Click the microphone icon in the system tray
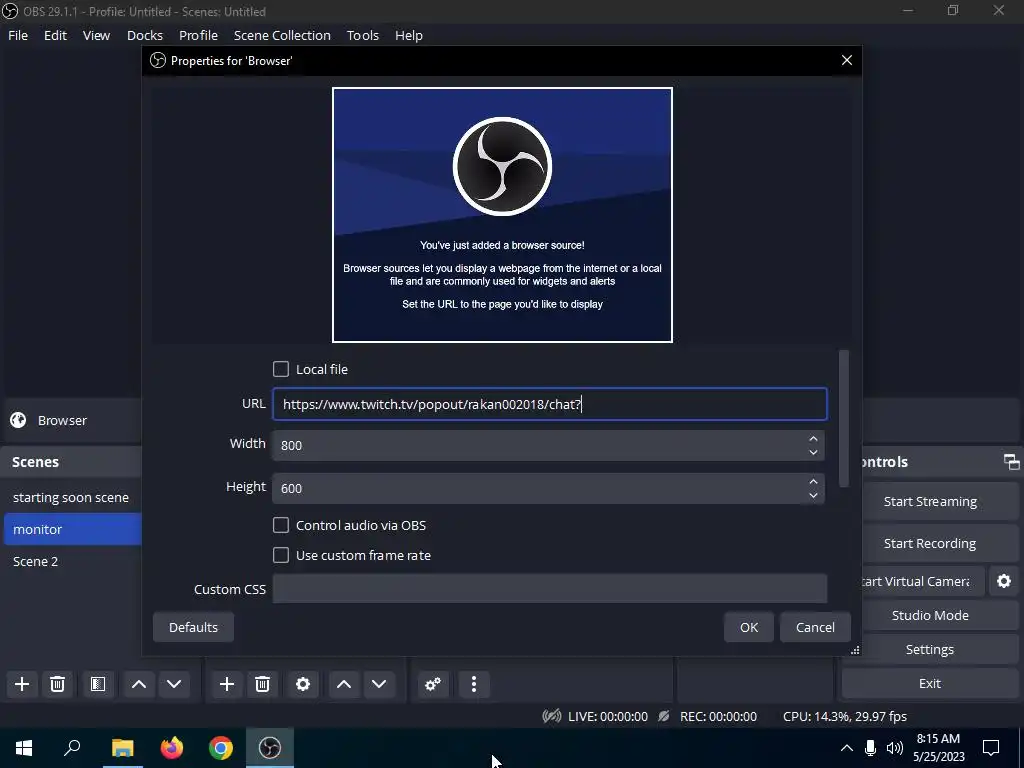 (870, 748)
